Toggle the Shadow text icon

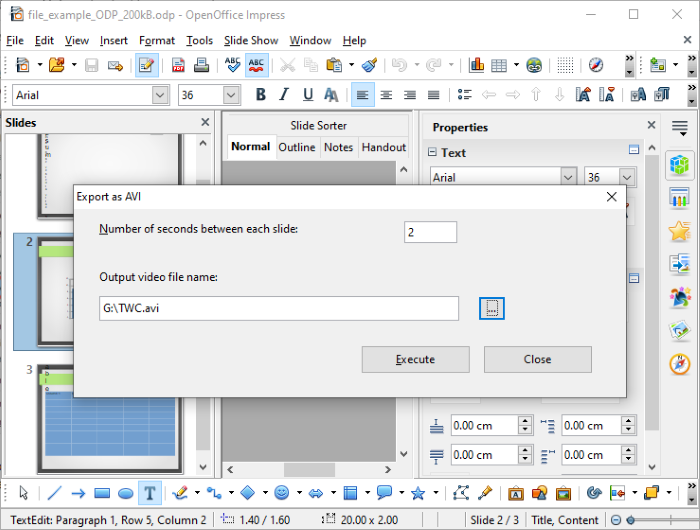click(x=331, y=95)
